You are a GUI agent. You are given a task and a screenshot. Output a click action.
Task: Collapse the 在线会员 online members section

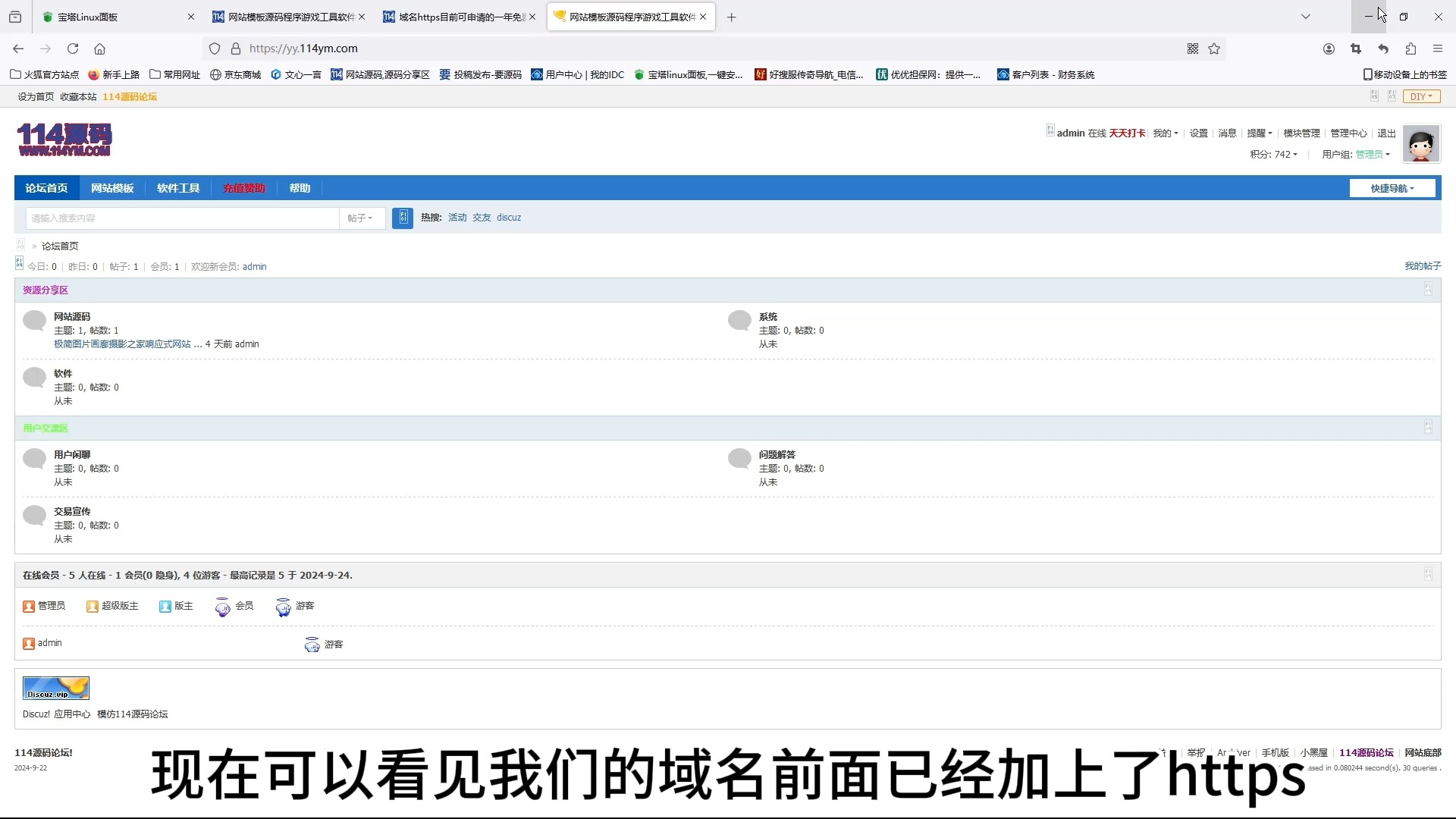1428,575
